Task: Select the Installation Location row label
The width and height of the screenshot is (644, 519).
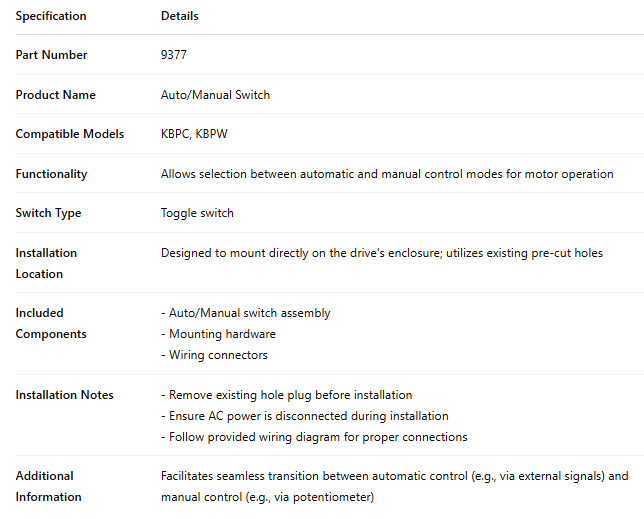Action: [46, 263]
